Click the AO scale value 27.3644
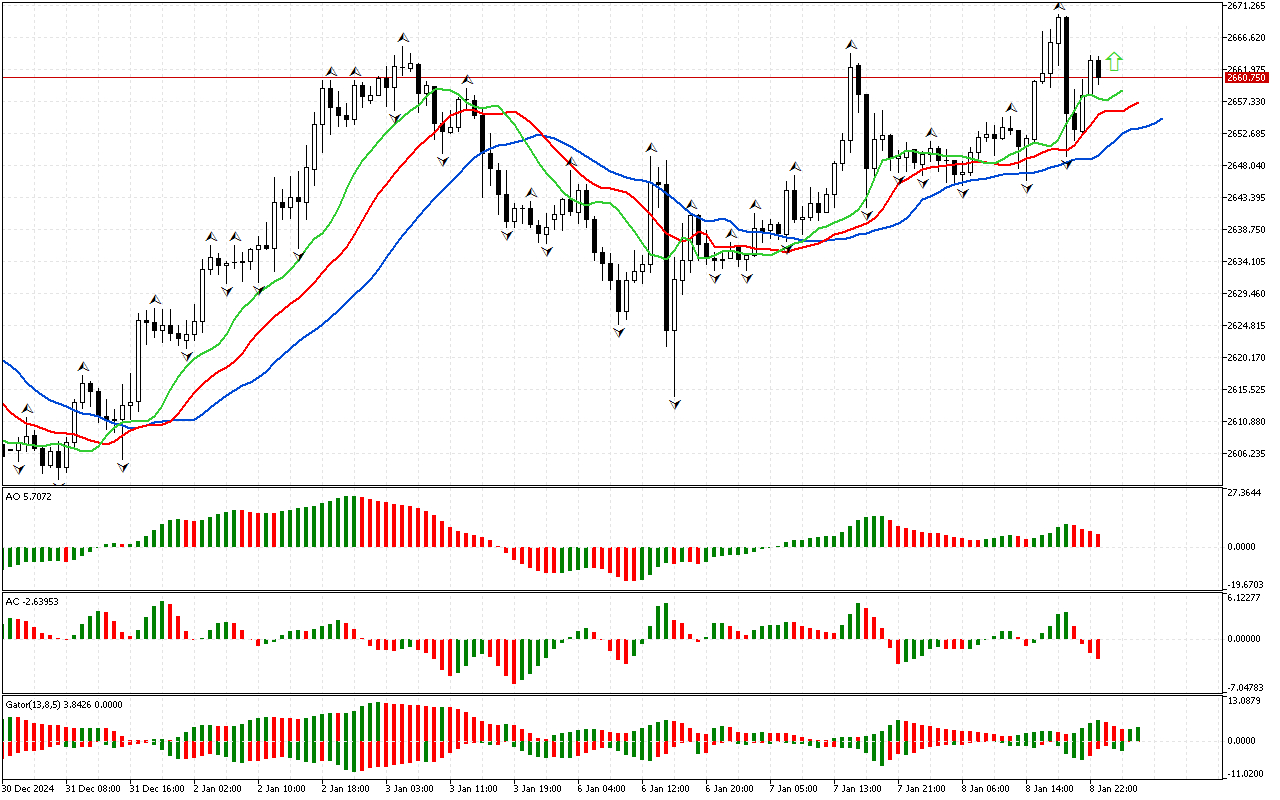 tap(1244, 494)
